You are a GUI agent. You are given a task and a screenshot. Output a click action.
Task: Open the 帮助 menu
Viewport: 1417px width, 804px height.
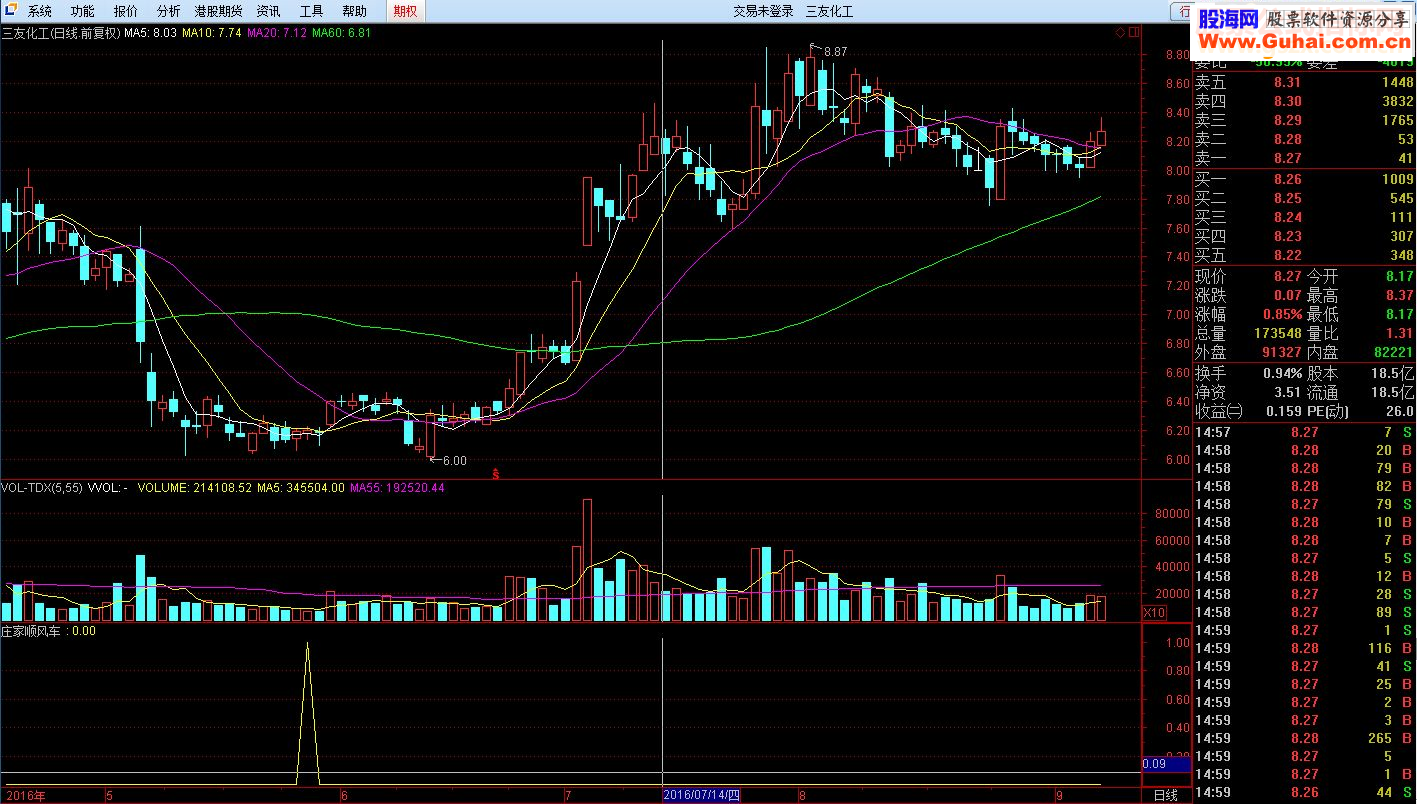tap(354, 12)
